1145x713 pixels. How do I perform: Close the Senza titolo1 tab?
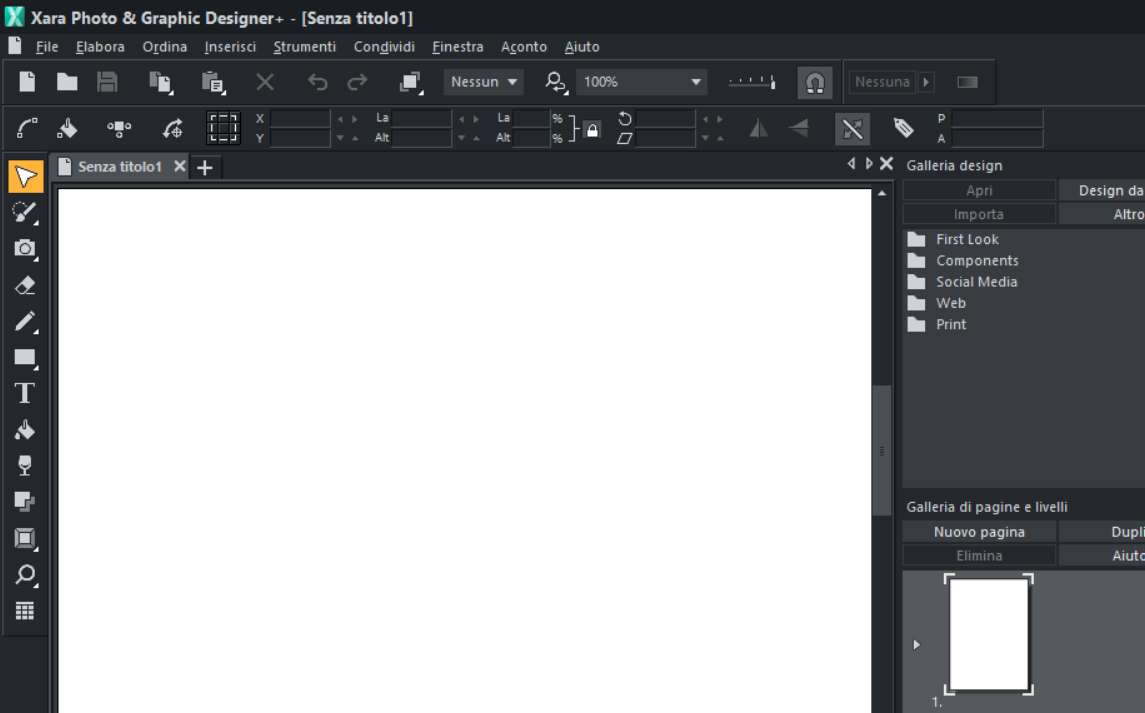click(180, 167)
